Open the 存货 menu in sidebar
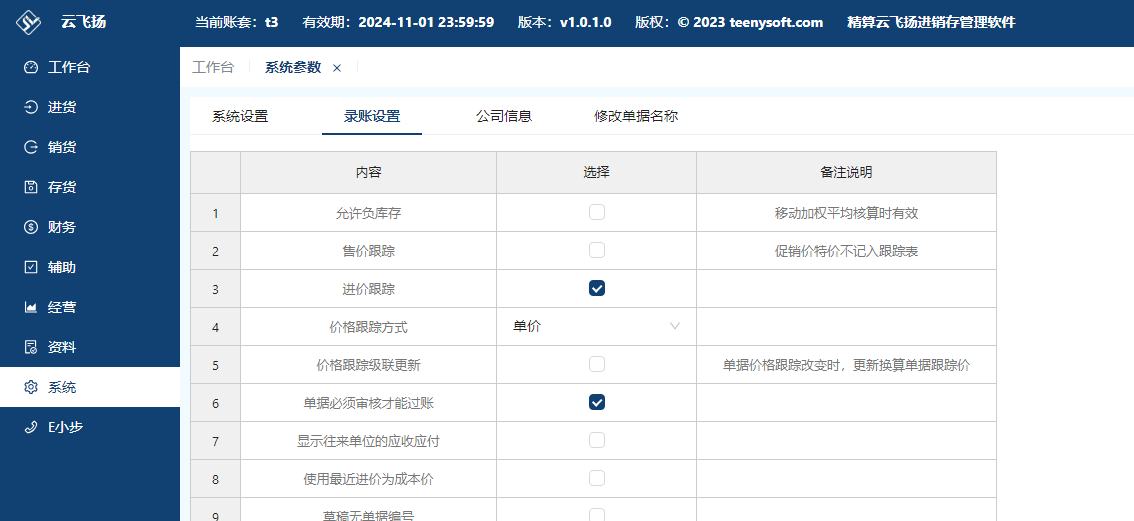This screenshot has height=521, width=1134. (90, 187)
